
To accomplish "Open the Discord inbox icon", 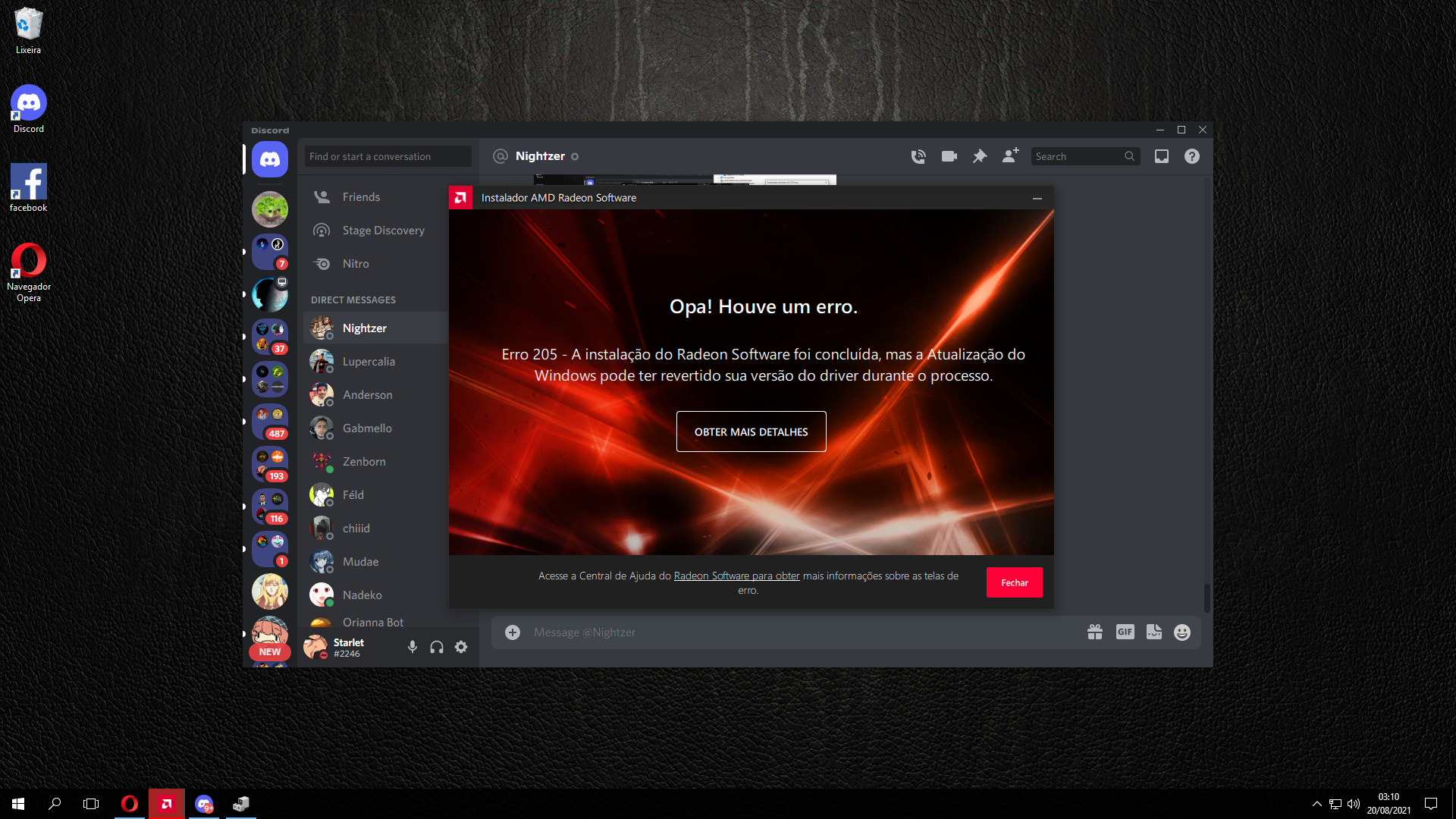I will pos(1162,156).
